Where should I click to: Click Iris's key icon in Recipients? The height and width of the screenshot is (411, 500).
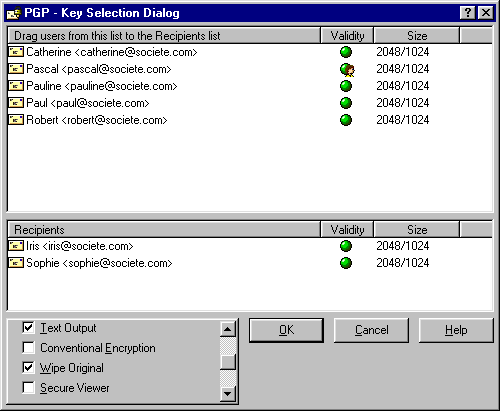click(x=16, y=246)
